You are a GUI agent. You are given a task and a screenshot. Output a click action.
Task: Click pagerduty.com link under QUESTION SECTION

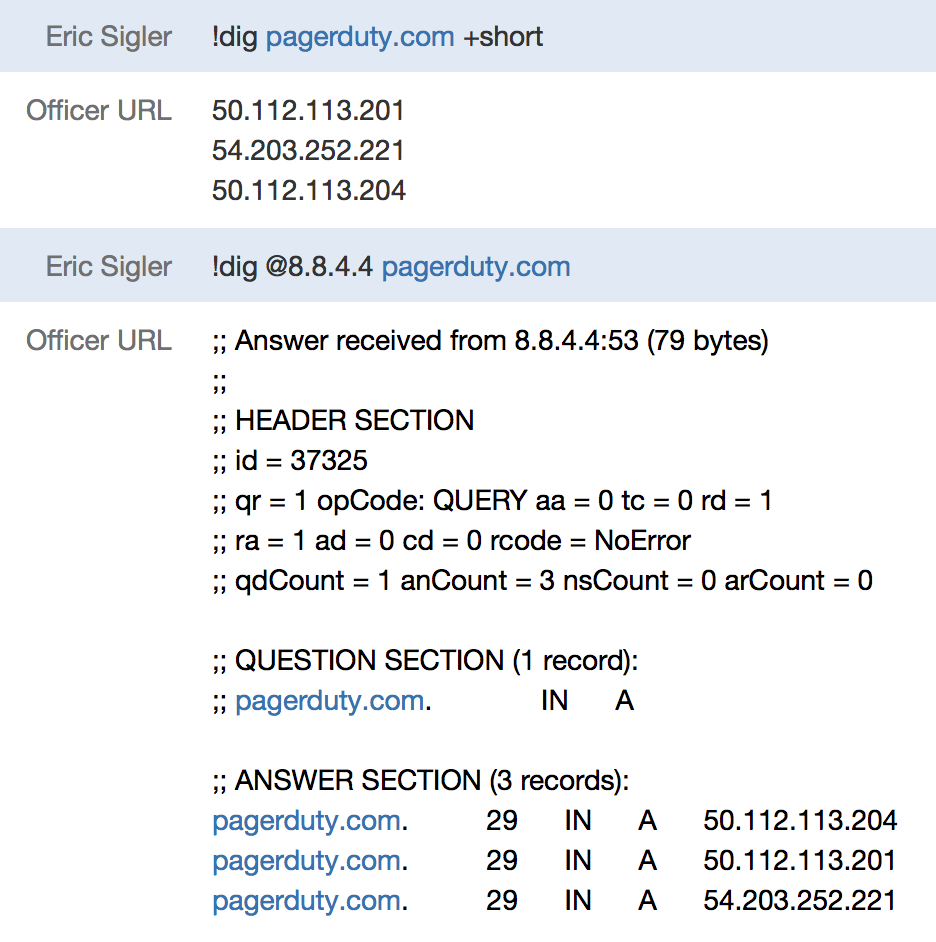point(329,701)
